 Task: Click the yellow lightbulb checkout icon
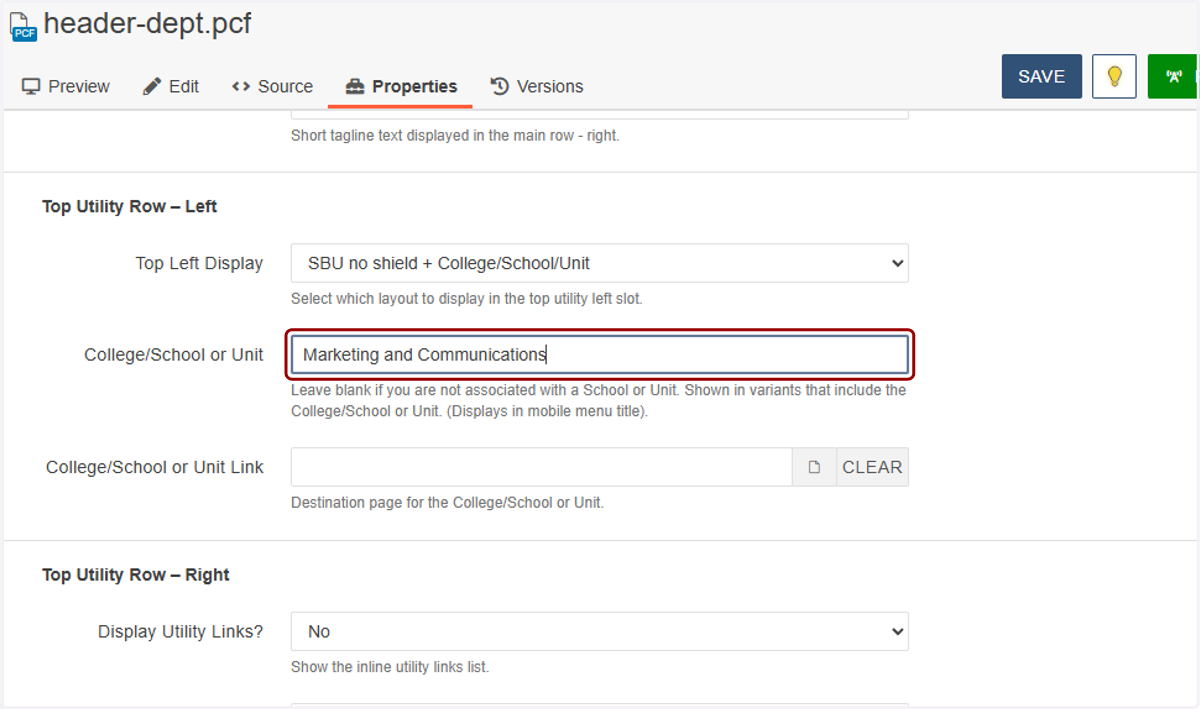1114,76
